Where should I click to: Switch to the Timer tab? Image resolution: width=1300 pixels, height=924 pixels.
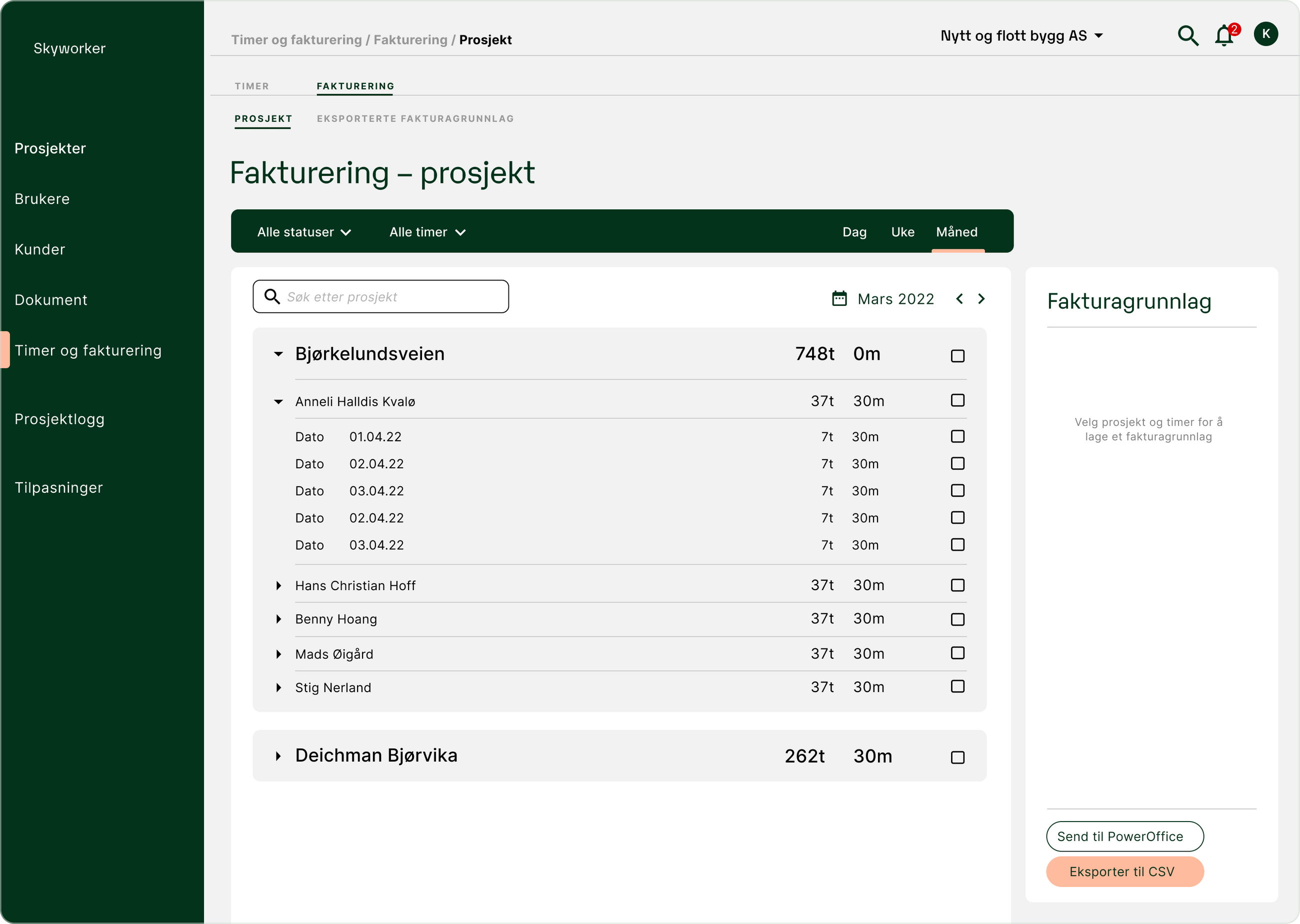pyautogui.click(x=251, y=86)
